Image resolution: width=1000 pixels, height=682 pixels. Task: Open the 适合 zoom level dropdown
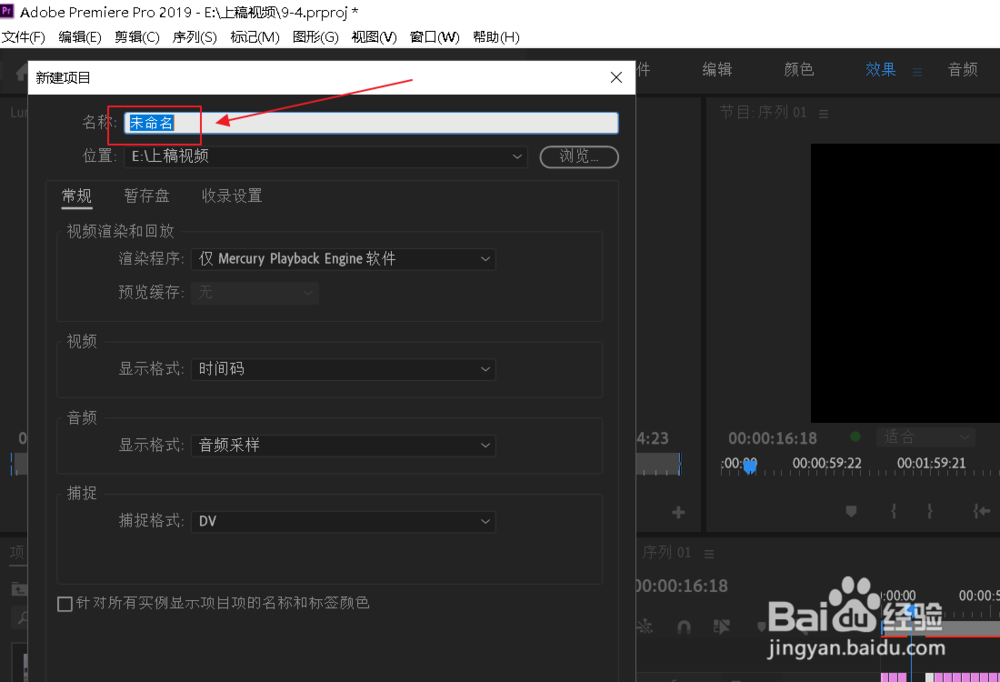(925, 437)
